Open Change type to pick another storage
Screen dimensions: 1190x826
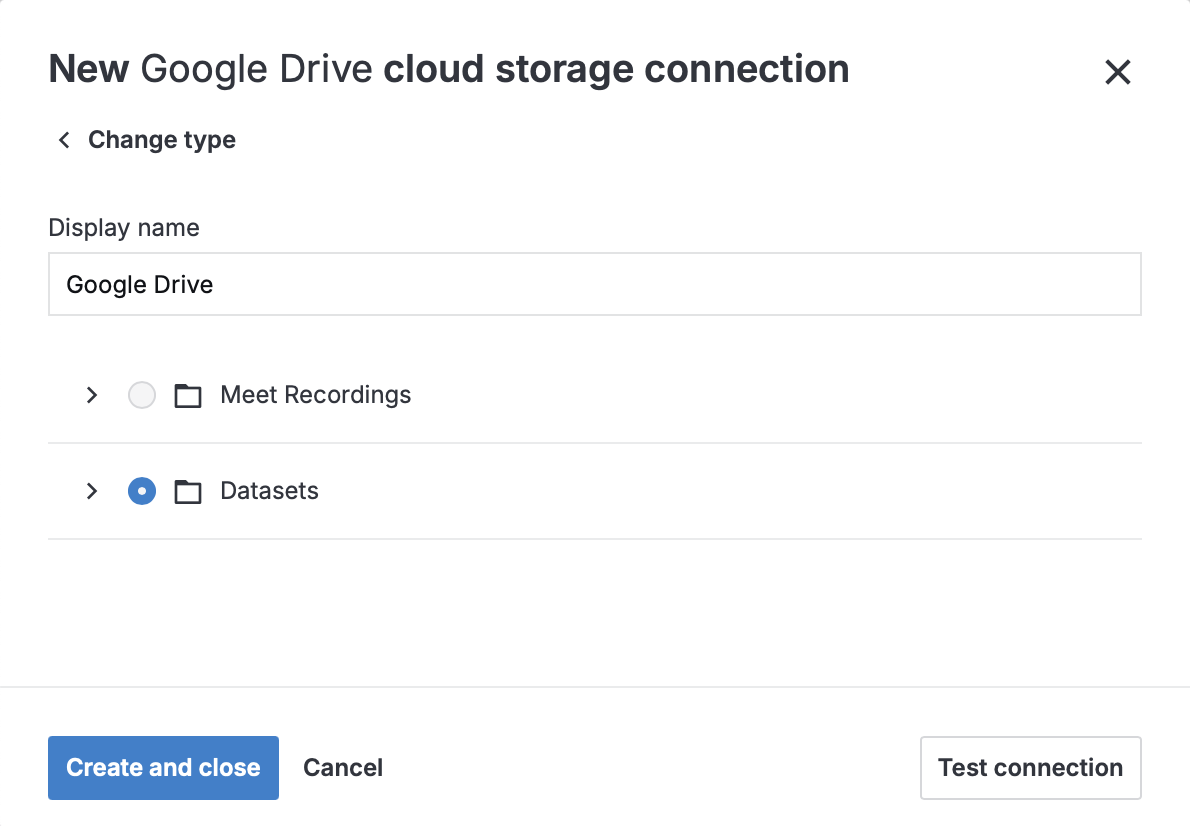161,140
